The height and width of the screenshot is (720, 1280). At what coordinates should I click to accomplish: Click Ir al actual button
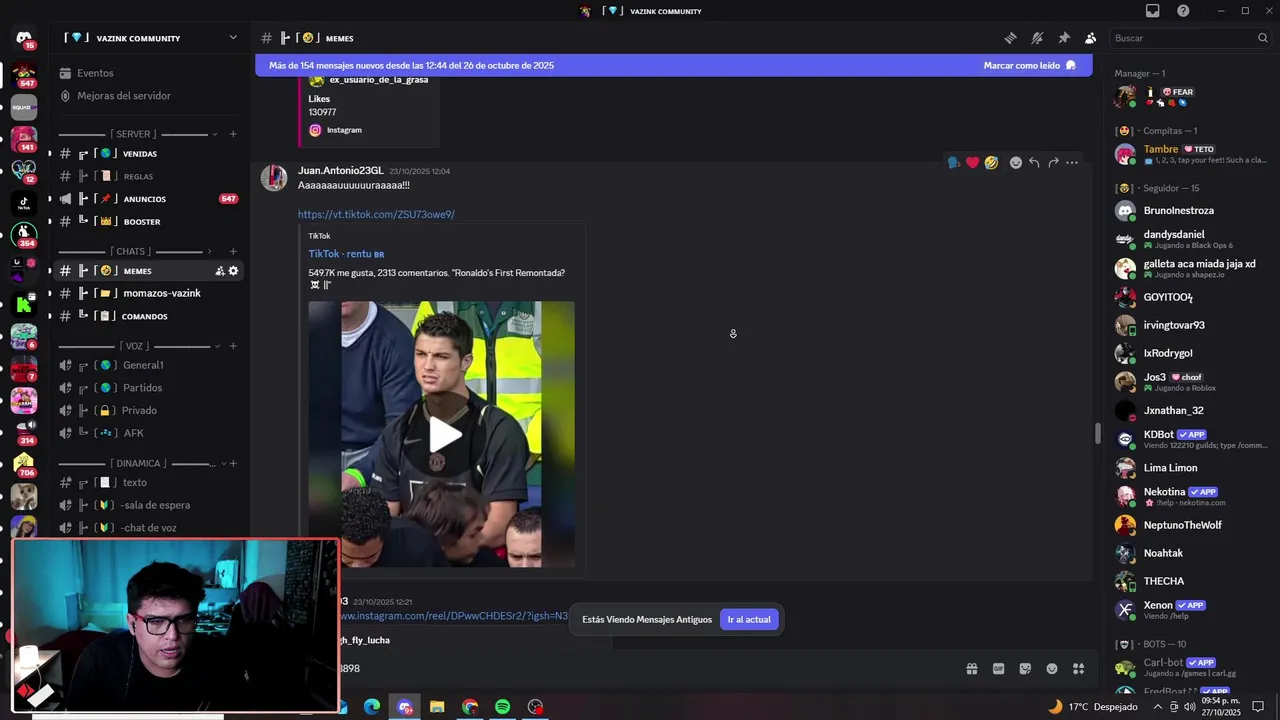(749, 620)
